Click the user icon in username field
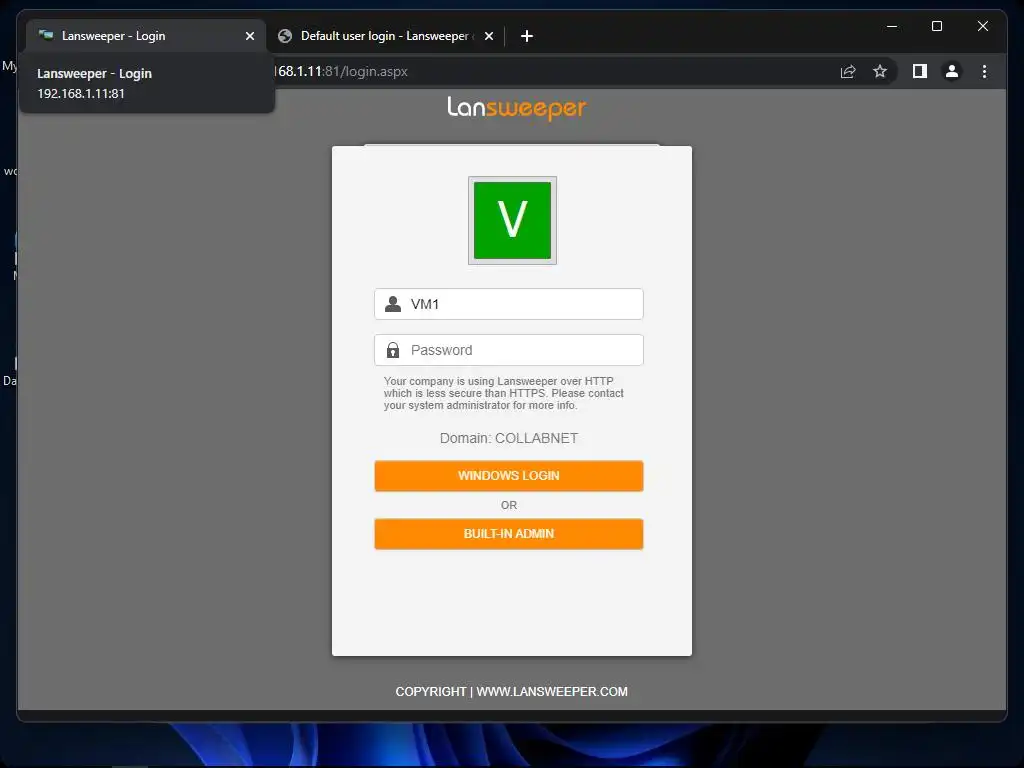The image size is (1024, 768). coord(392,304)
